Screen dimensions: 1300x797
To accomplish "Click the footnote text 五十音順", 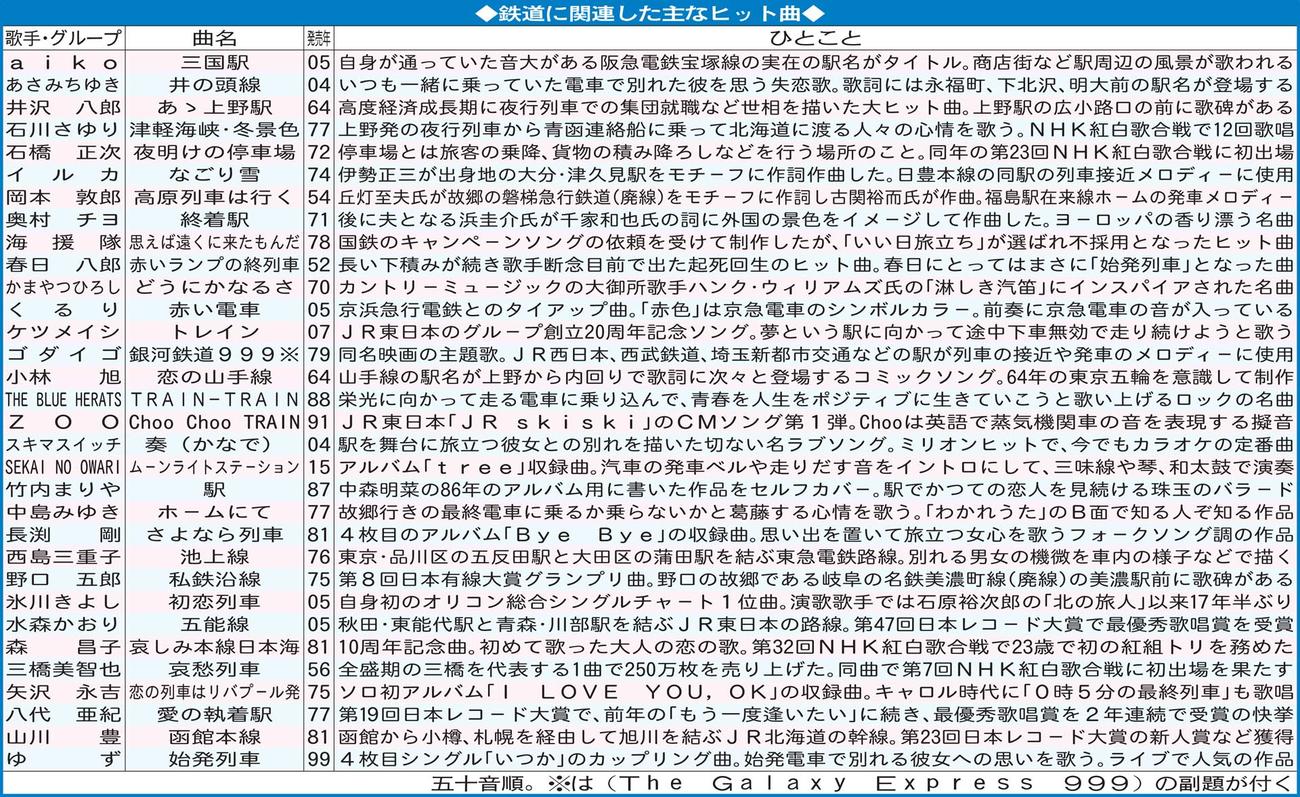I will pos(481,783).
